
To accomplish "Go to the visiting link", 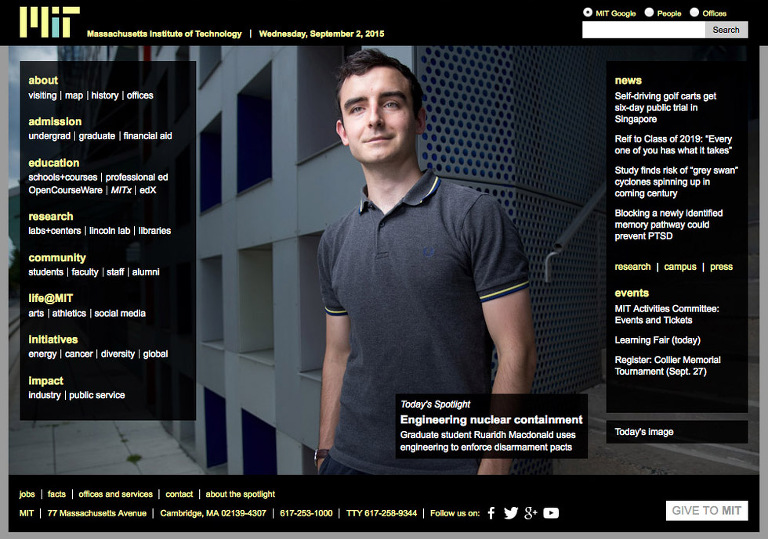I will click(43, 96).
